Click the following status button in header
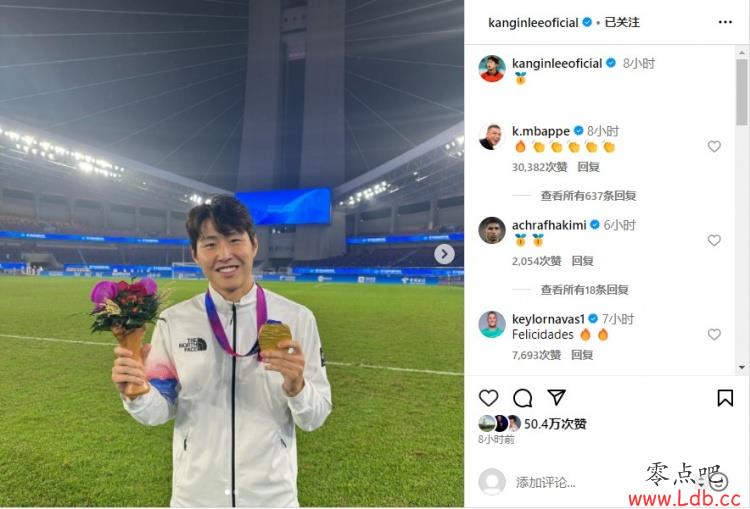Screen dimensions: 750x509 click(622, 22)
